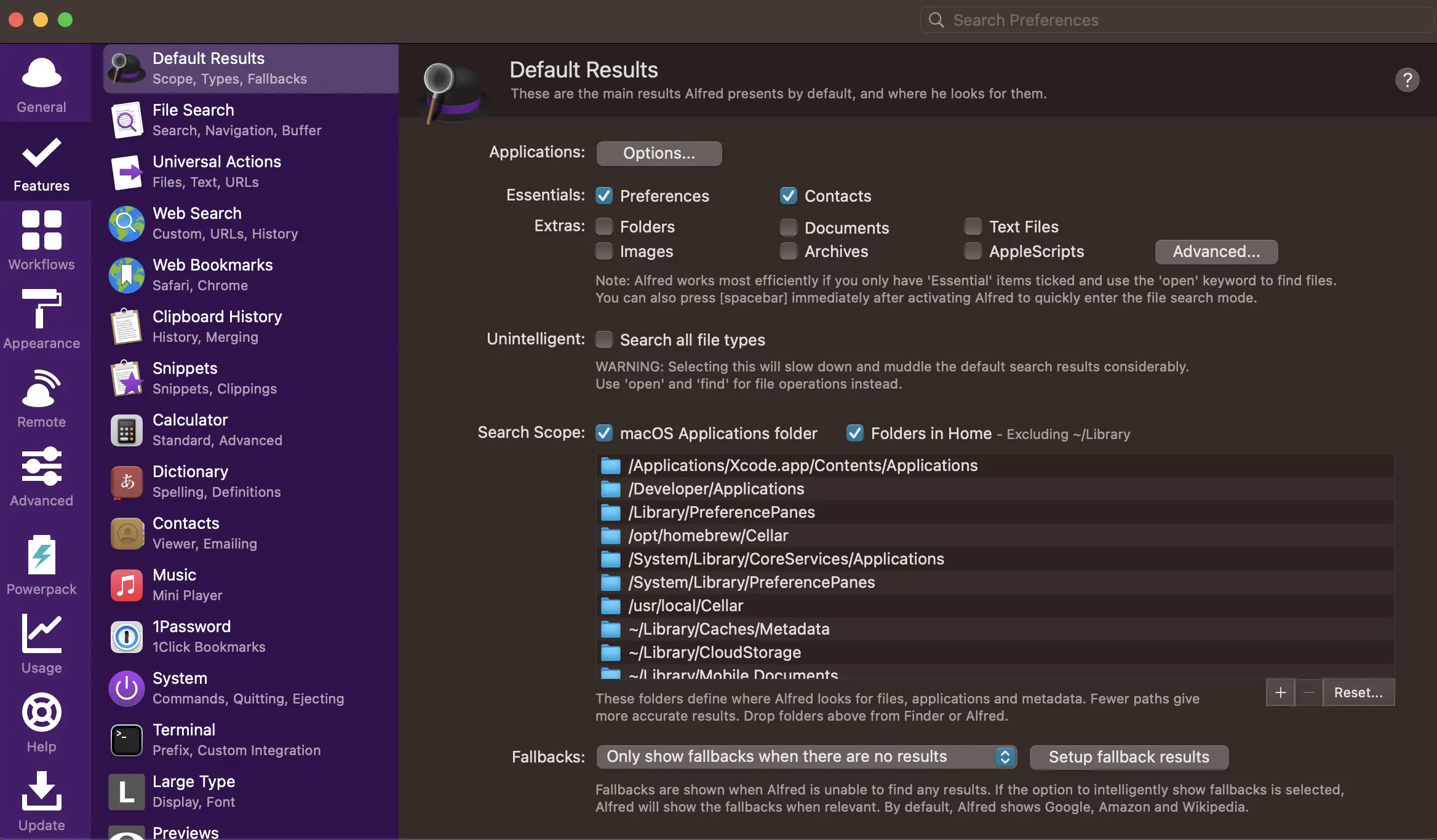Select the /Library/PreferencePanes folder row
Screen dimensions: 1437x840
pyautogui.click(x=995, y=512)
